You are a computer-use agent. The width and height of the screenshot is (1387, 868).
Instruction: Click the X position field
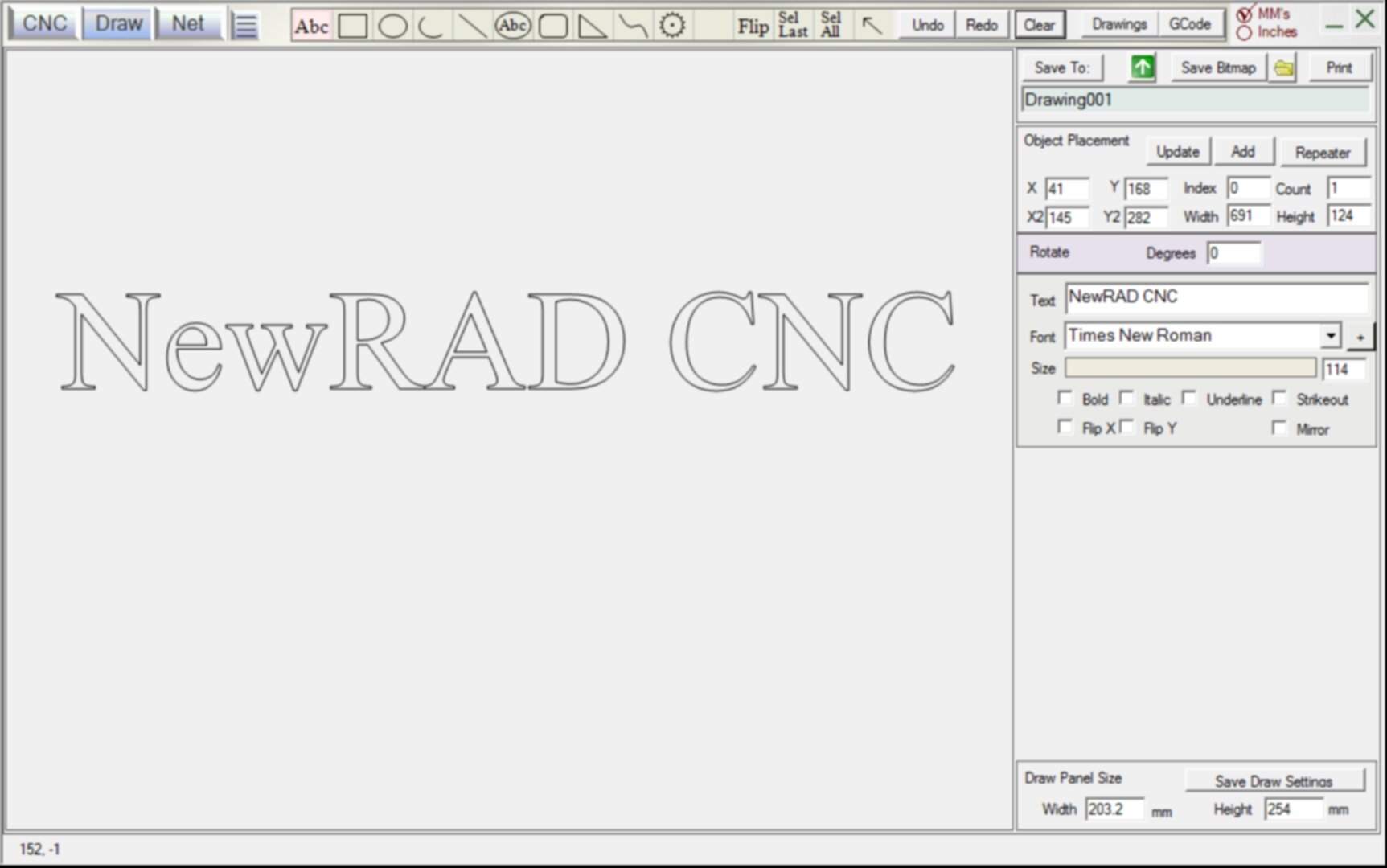(1067, 189)
